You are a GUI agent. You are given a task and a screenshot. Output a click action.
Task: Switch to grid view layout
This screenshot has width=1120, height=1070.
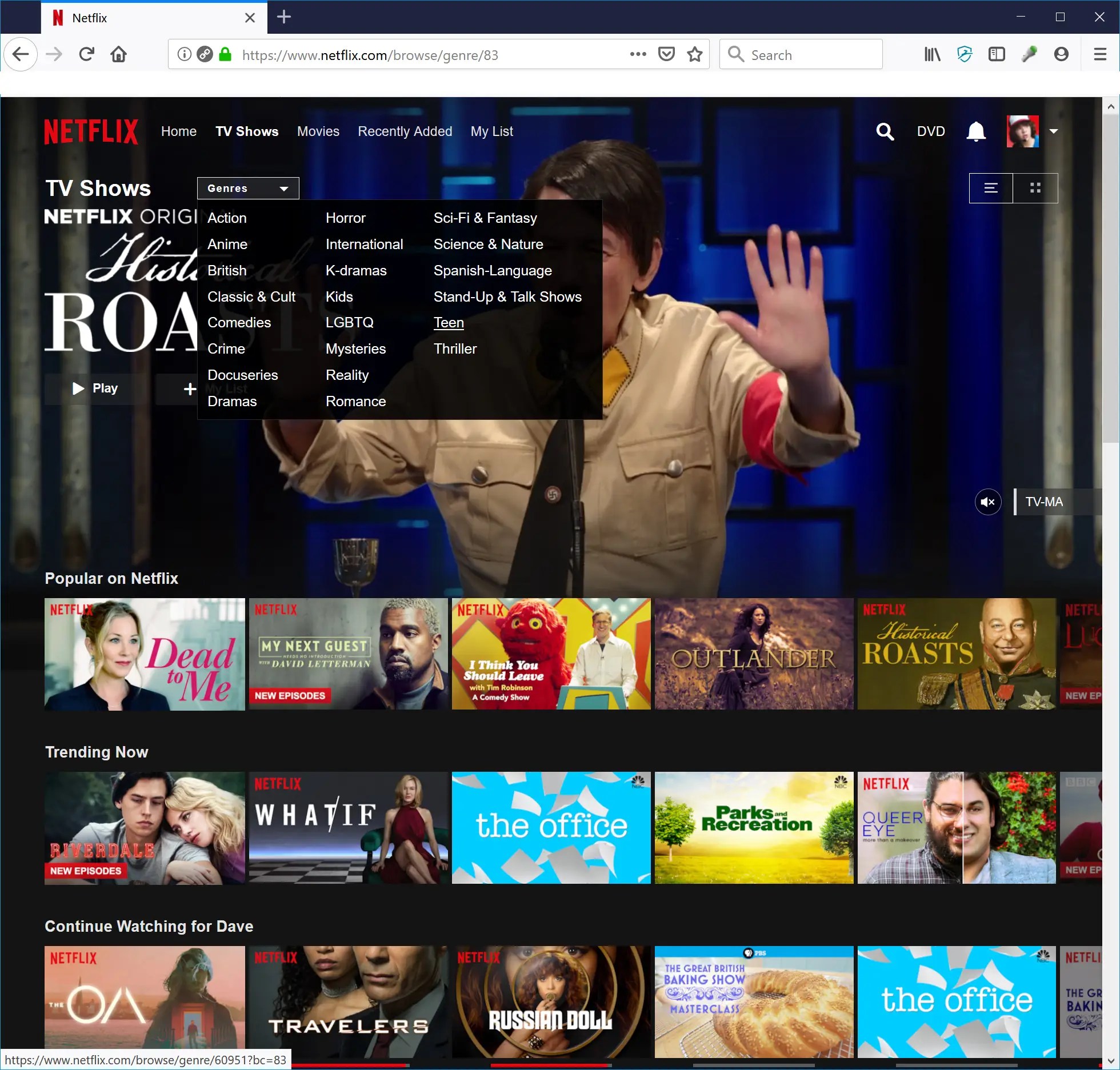point(1035,188)
